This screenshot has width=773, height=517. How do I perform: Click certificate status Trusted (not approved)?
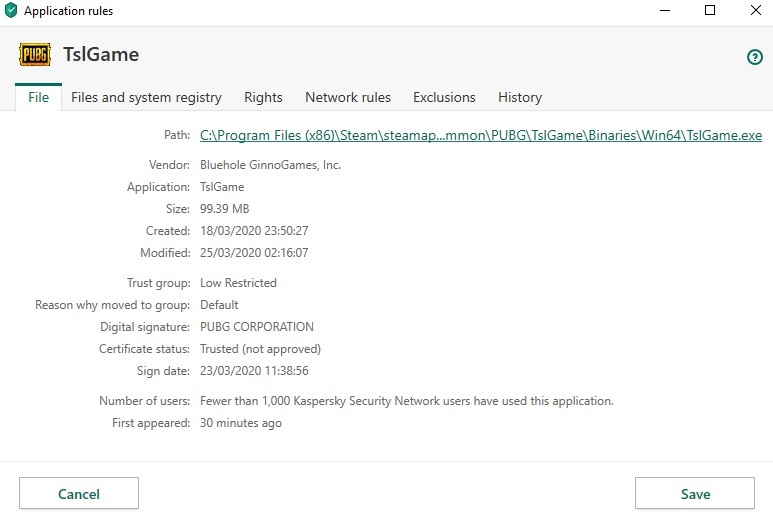(260, 349)
